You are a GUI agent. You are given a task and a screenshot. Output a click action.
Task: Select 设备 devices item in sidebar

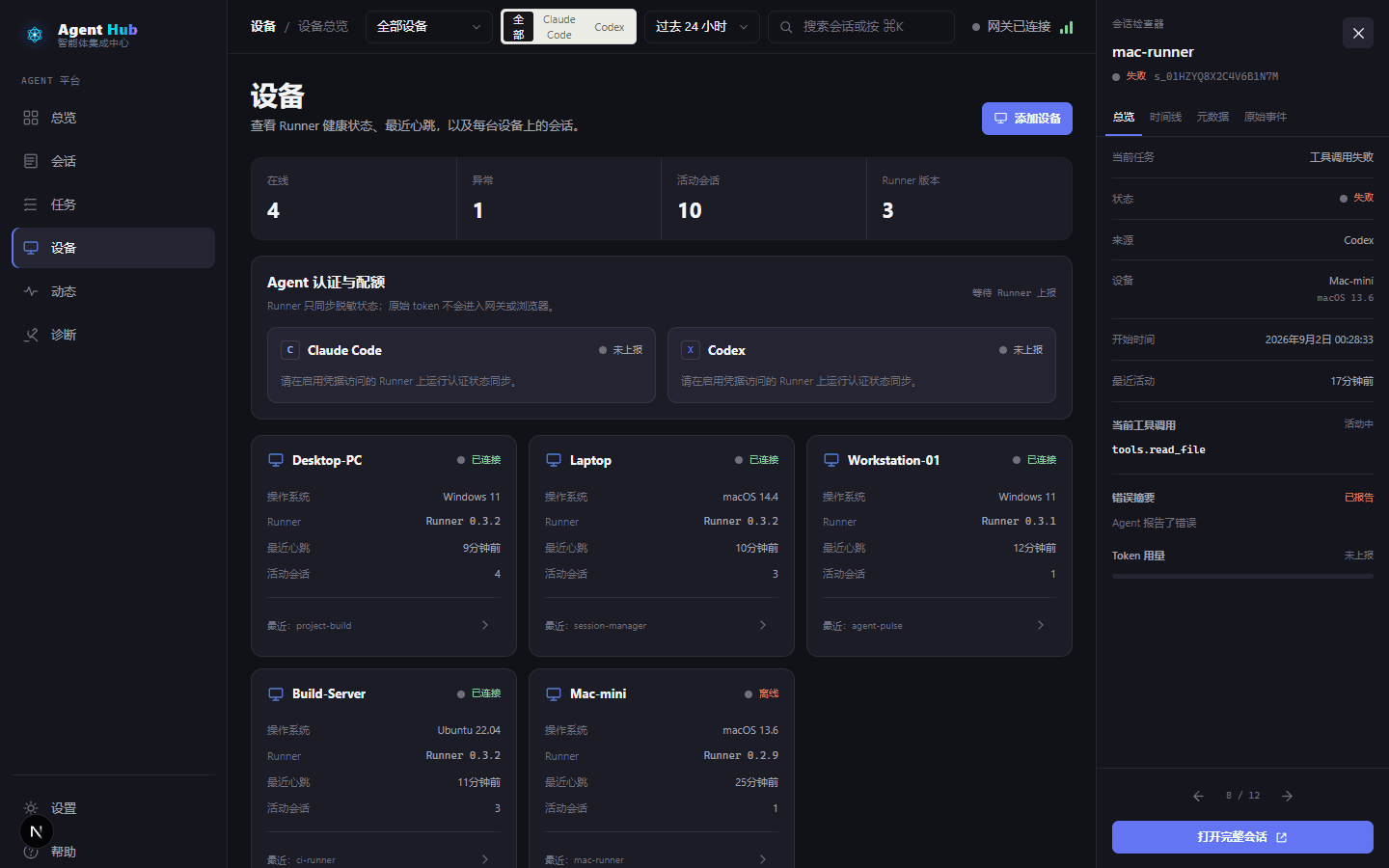point(113,248)
